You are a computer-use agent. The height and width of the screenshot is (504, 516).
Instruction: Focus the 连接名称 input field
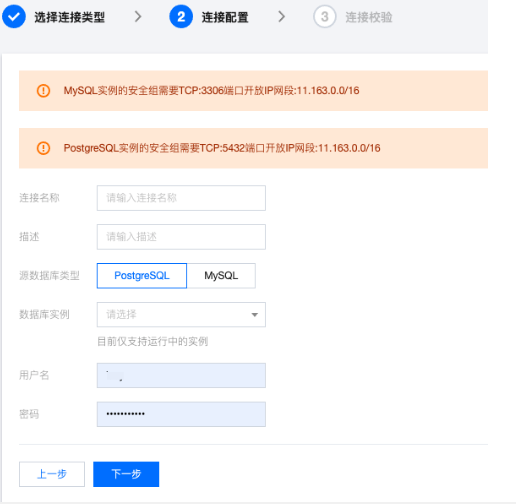[181, 198]
